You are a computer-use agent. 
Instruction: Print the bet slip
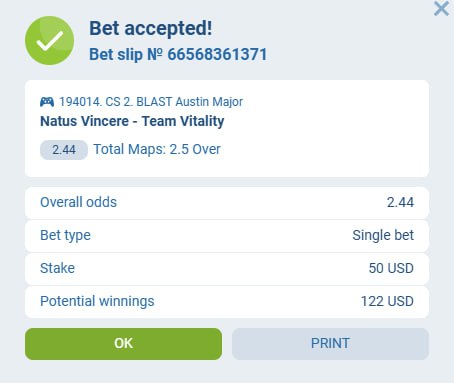pos(330,344)
